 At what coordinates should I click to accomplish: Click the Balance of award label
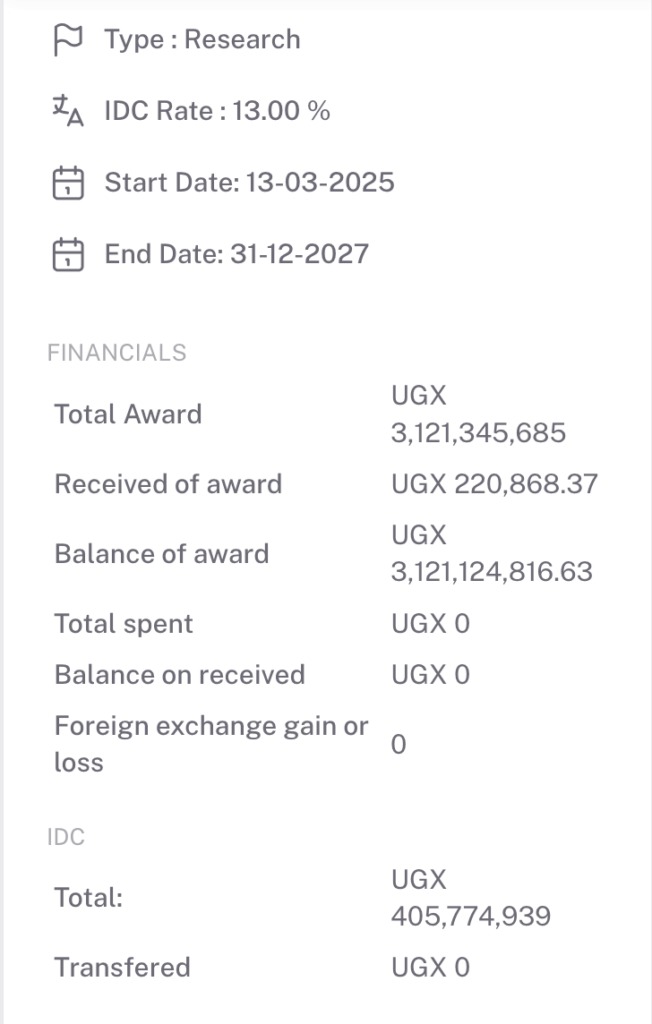[162, 554]
